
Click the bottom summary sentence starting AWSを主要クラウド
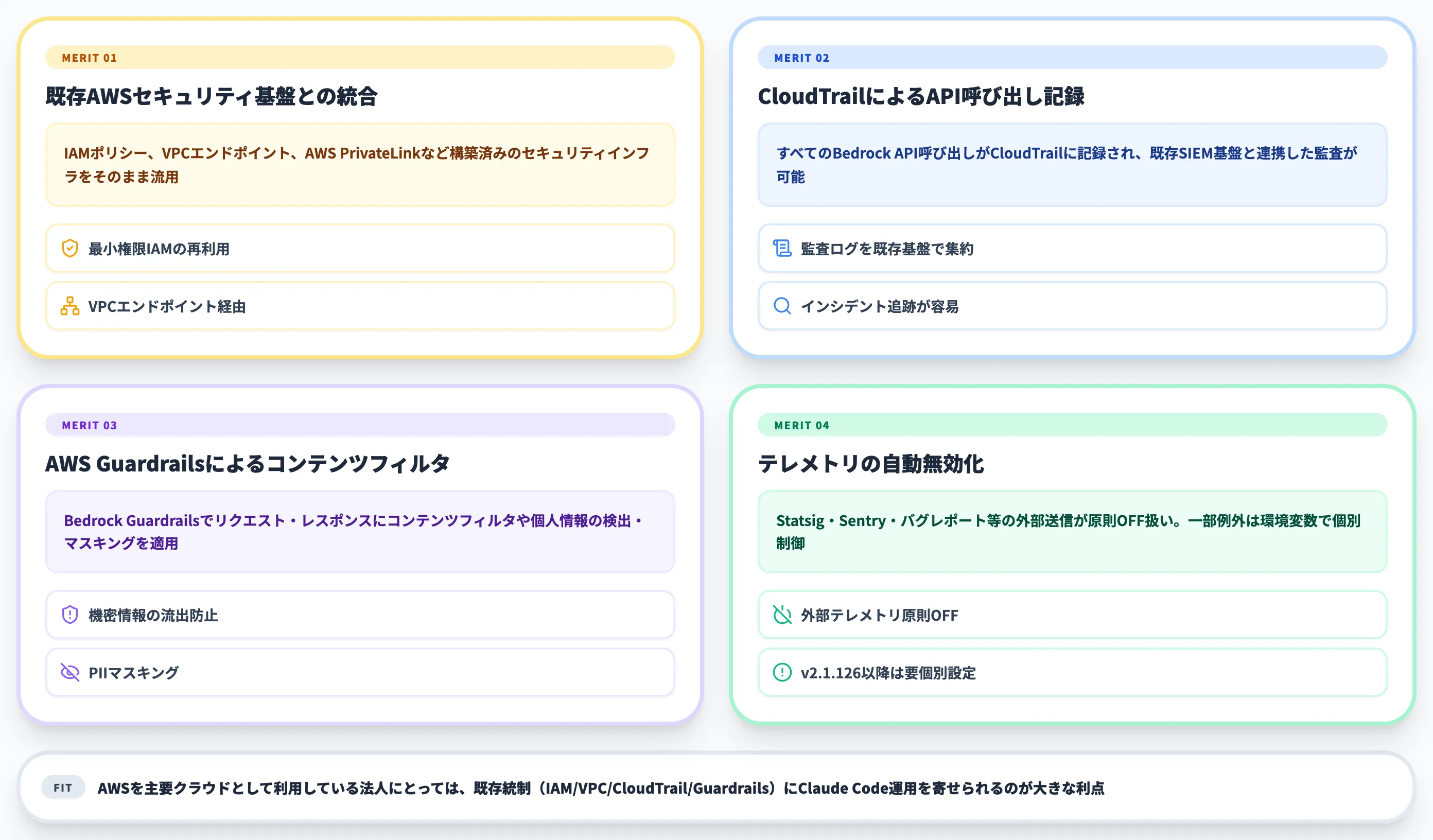[601, 787]
